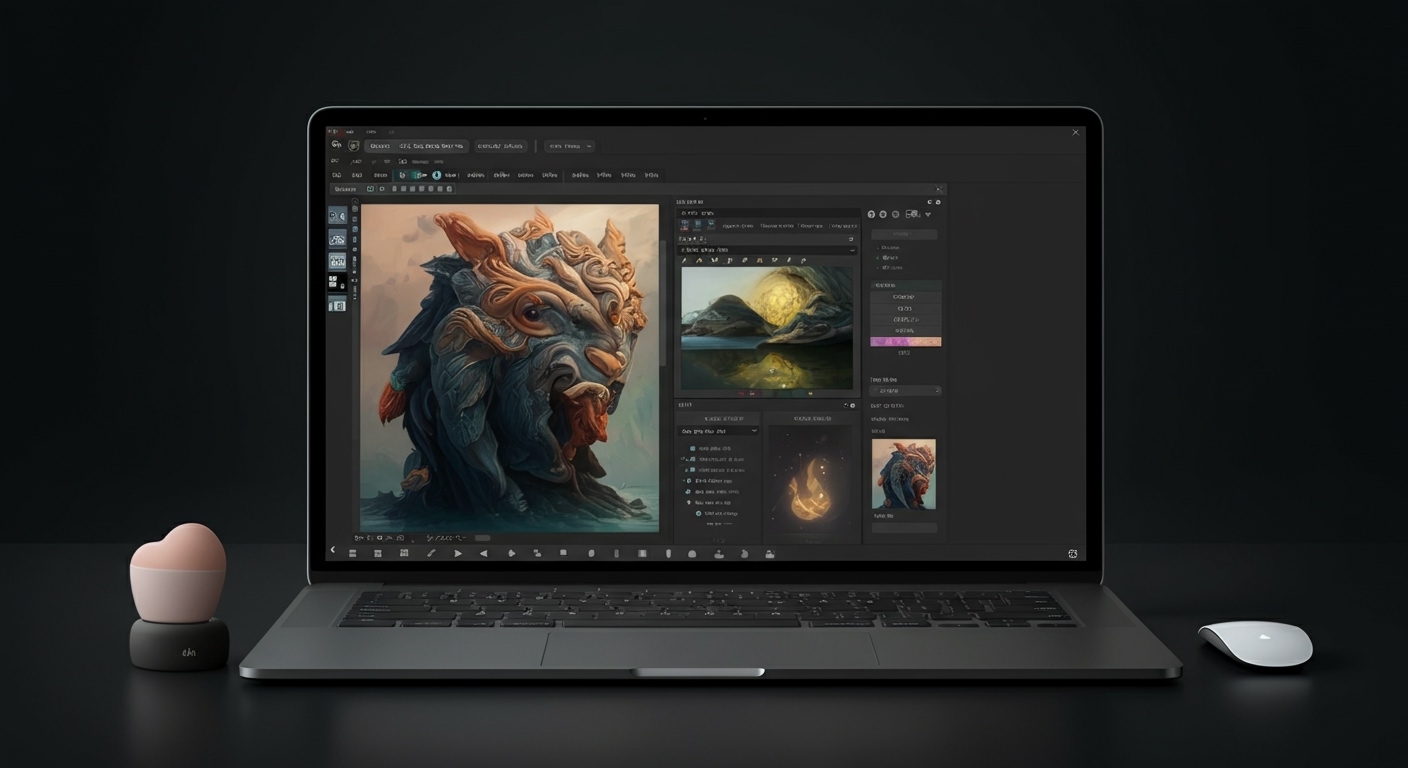Toggle the circular blue switch in the options bar

pos(436,175)
